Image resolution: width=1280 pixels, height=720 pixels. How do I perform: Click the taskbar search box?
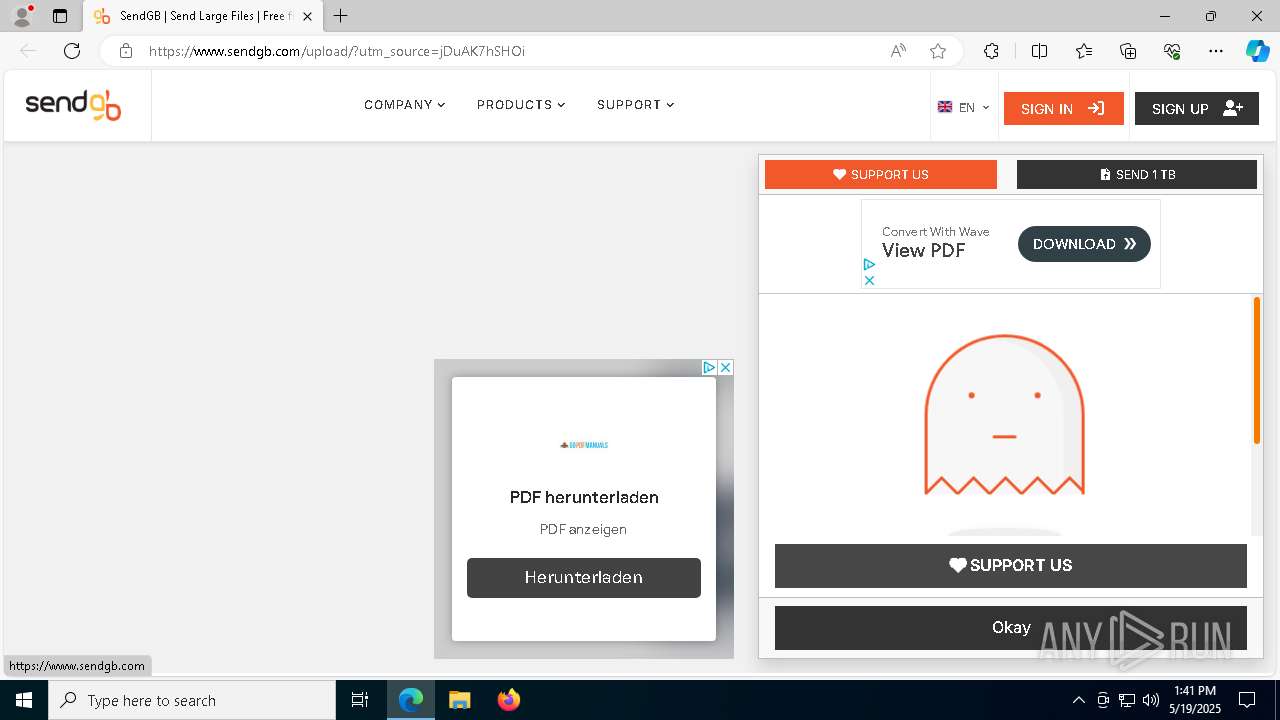coord(192,700)
